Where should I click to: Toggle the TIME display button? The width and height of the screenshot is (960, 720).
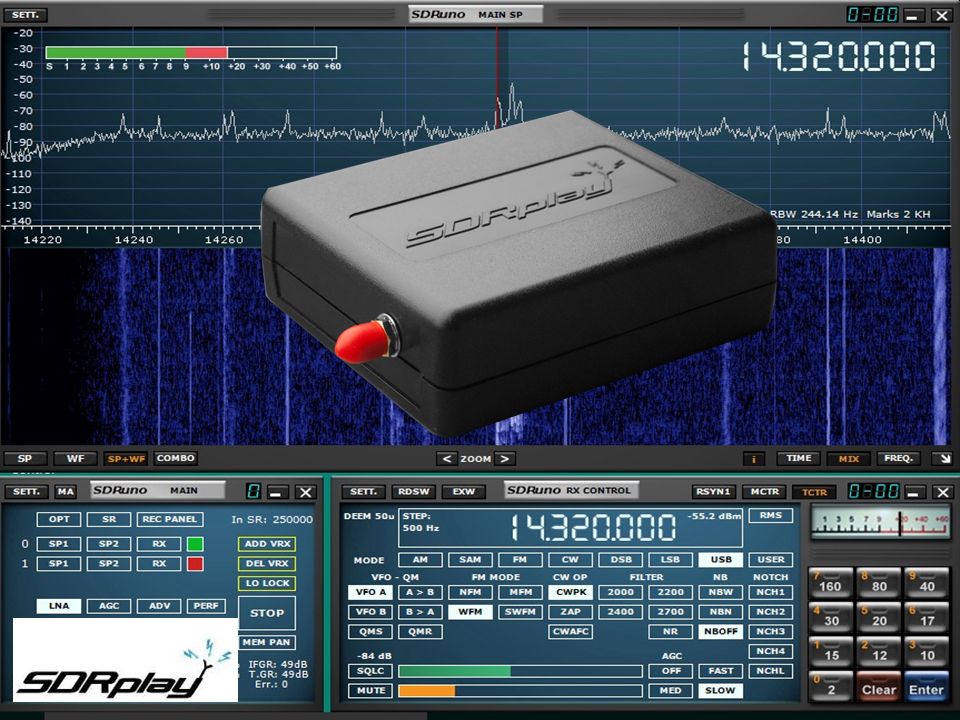[799, 459]
